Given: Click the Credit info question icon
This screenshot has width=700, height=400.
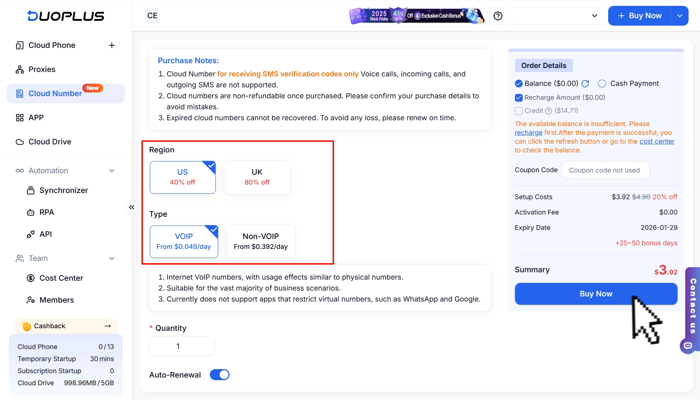Looking at the screenshot, I should click(x=549, y=111).
